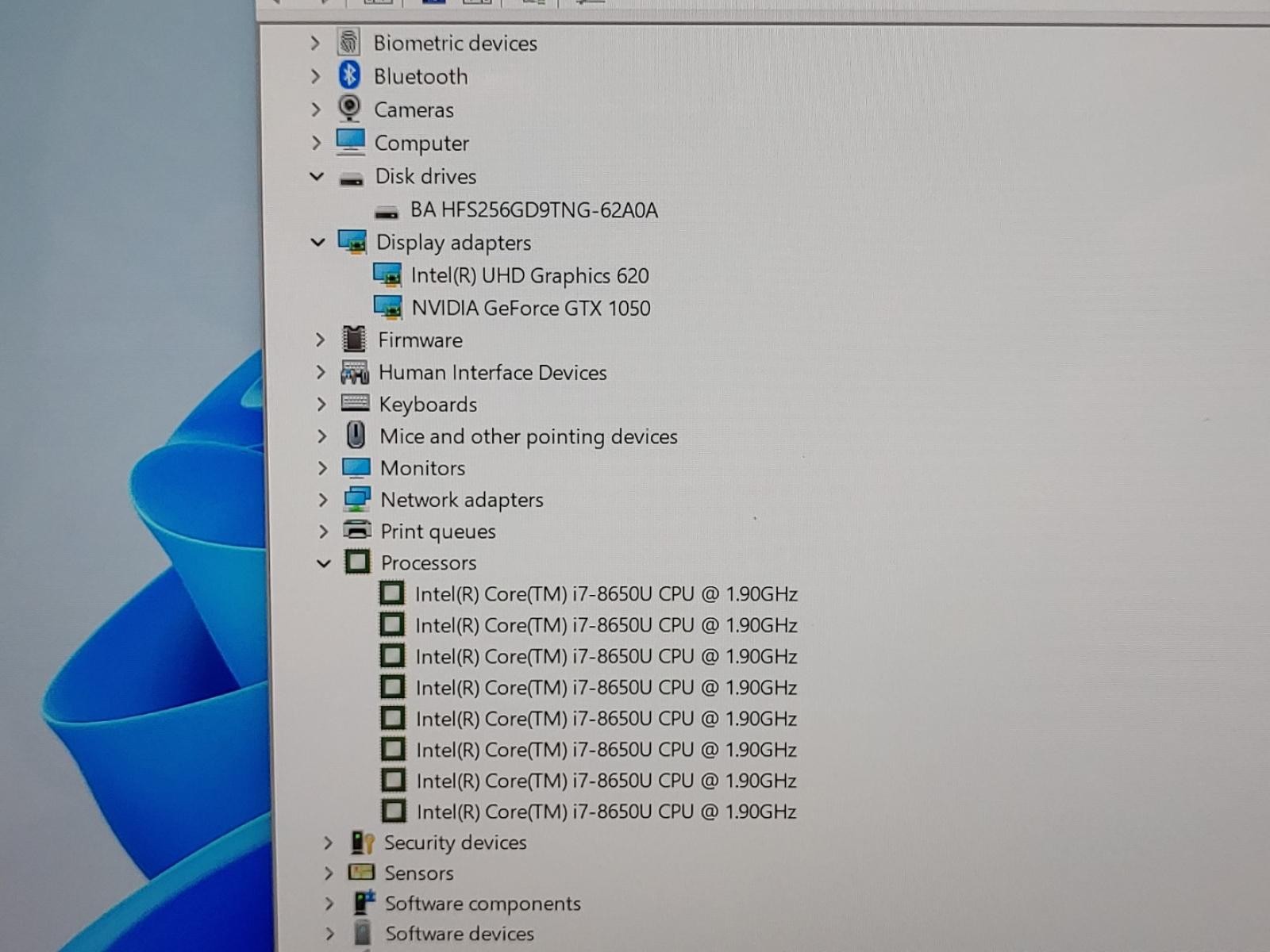
Task: Click the BA HFS256GD9TNG-62A0A drive icon
Action: [386, 212]
